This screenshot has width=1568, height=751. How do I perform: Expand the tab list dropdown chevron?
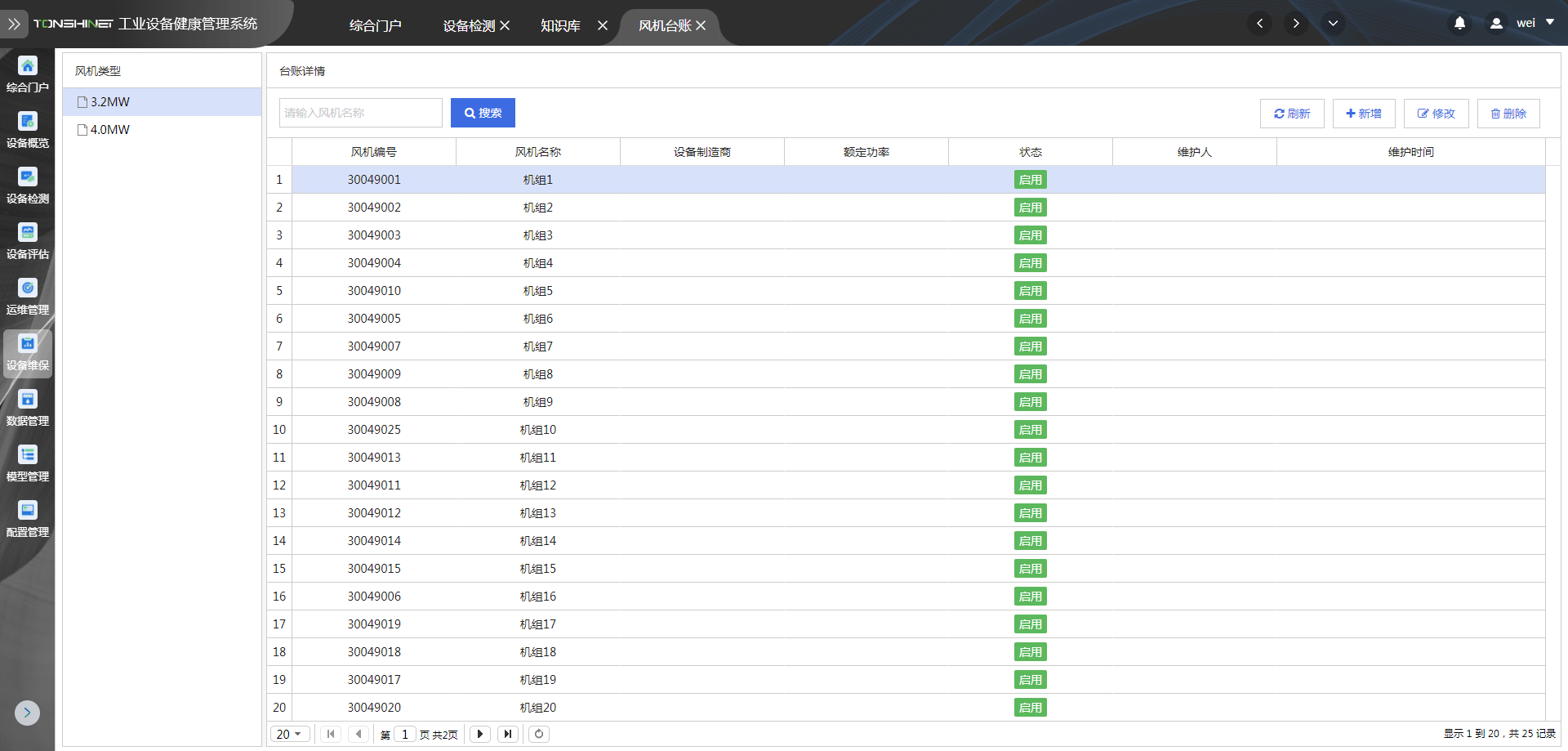click(1333, 24)
